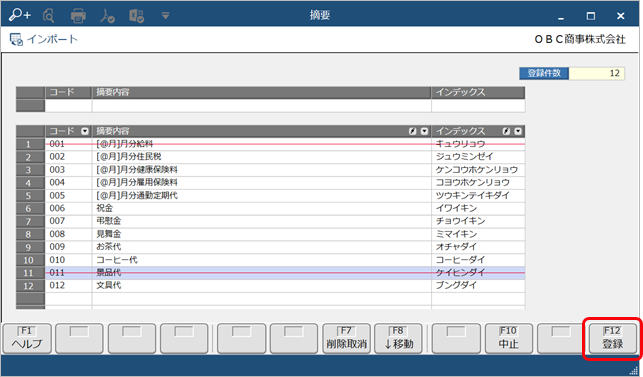The height and width of the screenshot is (377, 643).
Task: Click the ツウキンテイキダイ index cell
Action: (x=478, y=196)
